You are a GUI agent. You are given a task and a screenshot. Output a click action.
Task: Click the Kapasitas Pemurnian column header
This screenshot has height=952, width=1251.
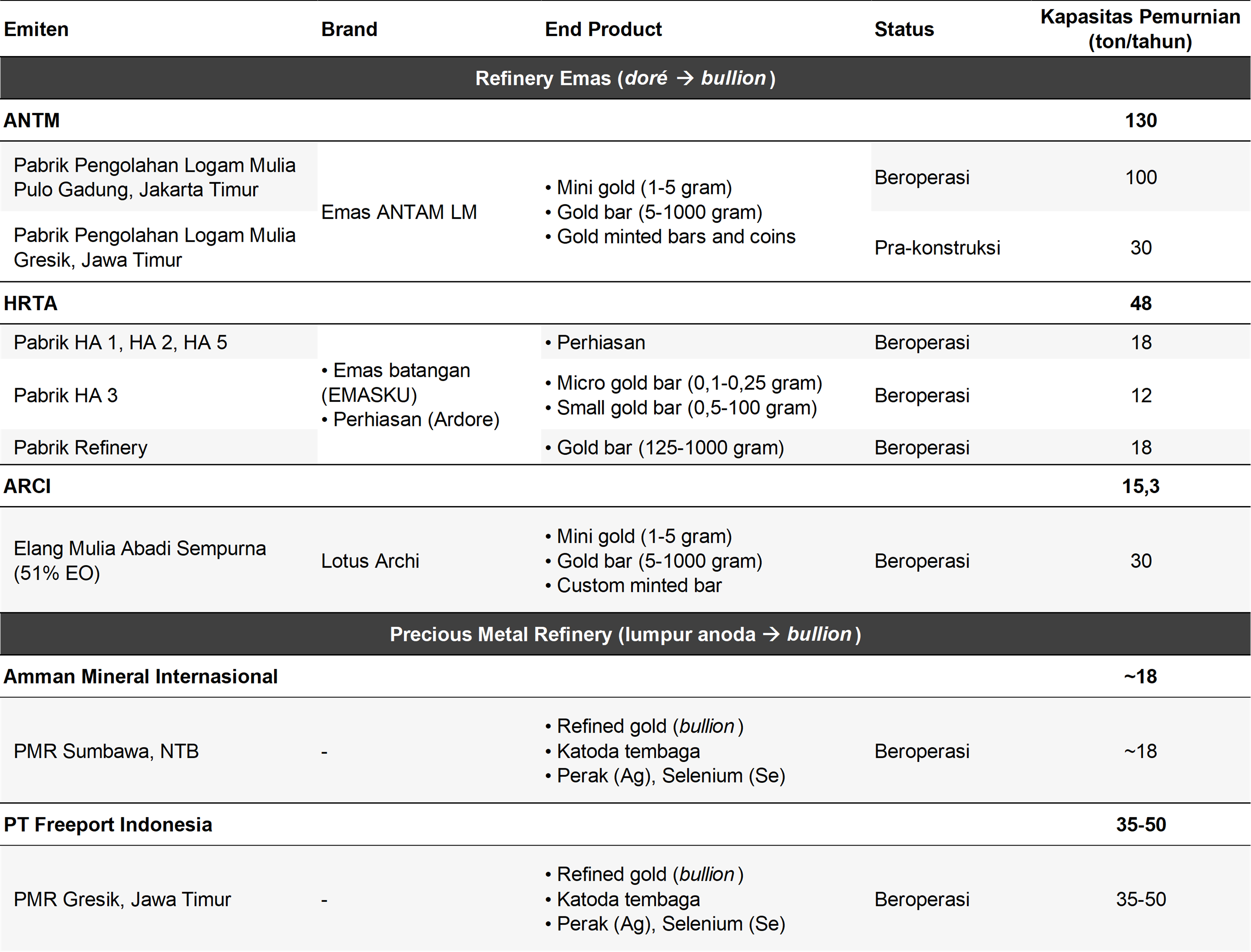coord(1140,29)
